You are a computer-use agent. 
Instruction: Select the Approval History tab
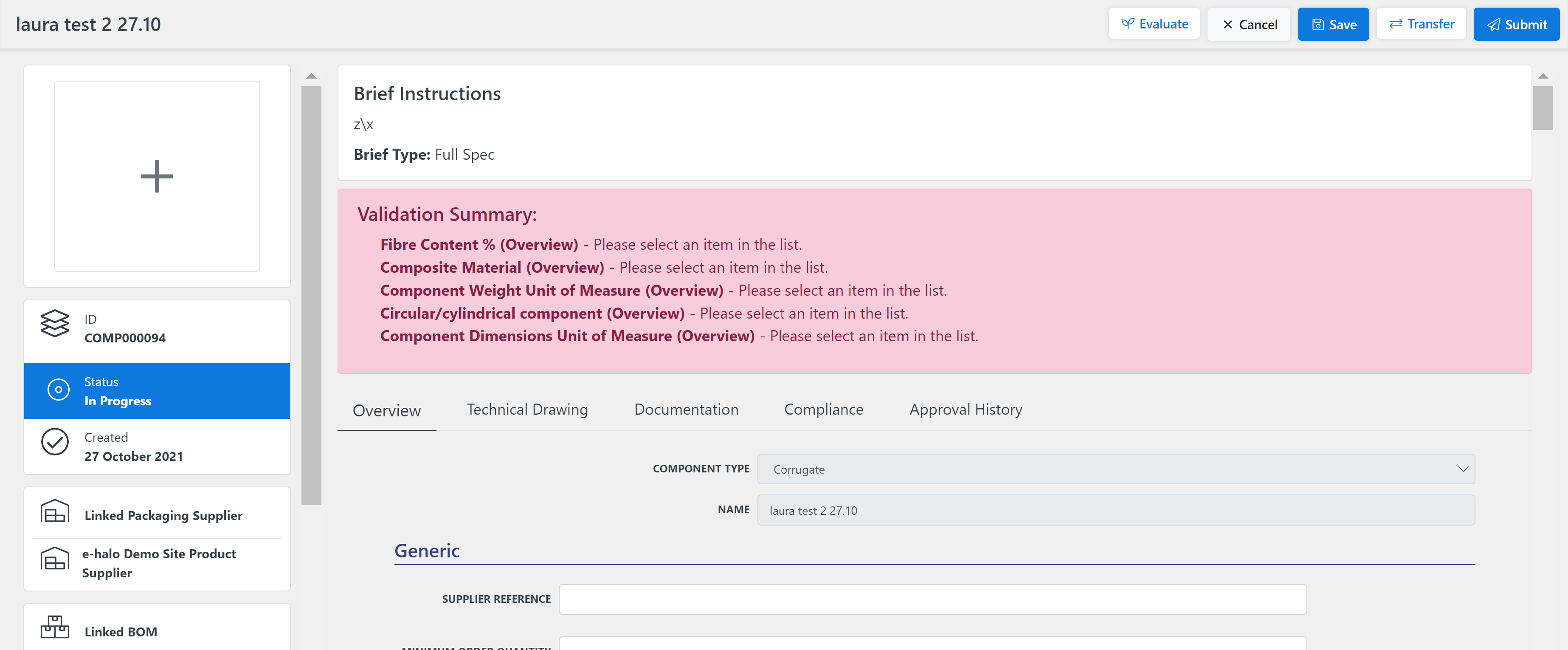(x=966, y=410)
